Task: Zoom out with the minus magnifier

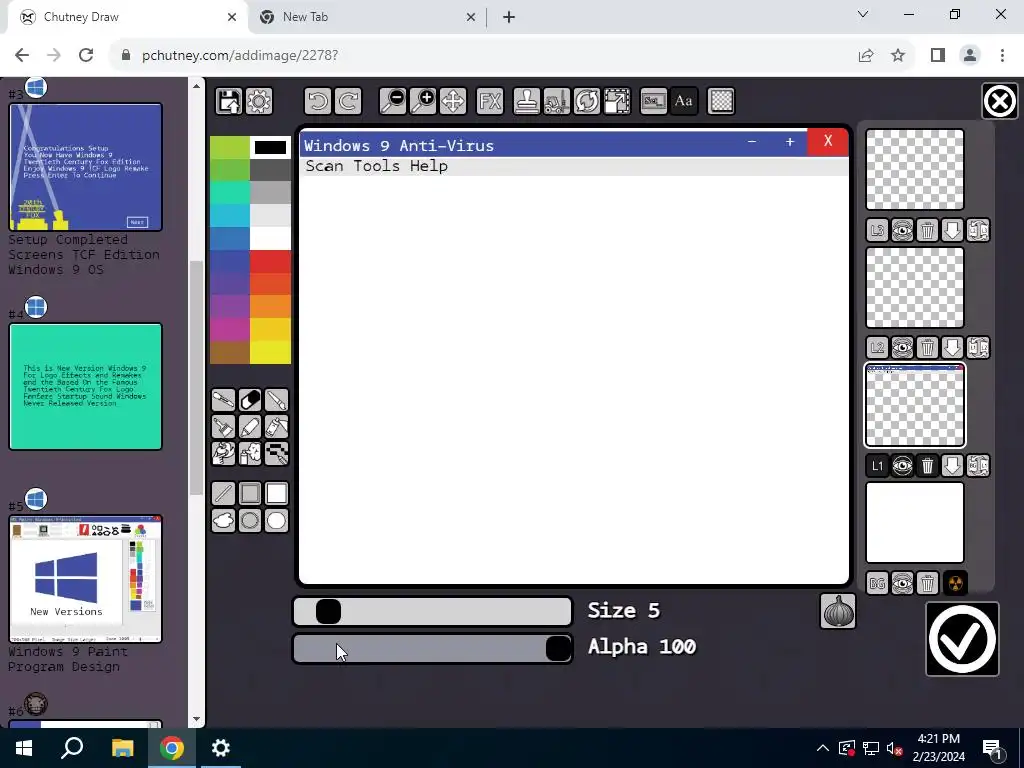Action: point(393,101)
